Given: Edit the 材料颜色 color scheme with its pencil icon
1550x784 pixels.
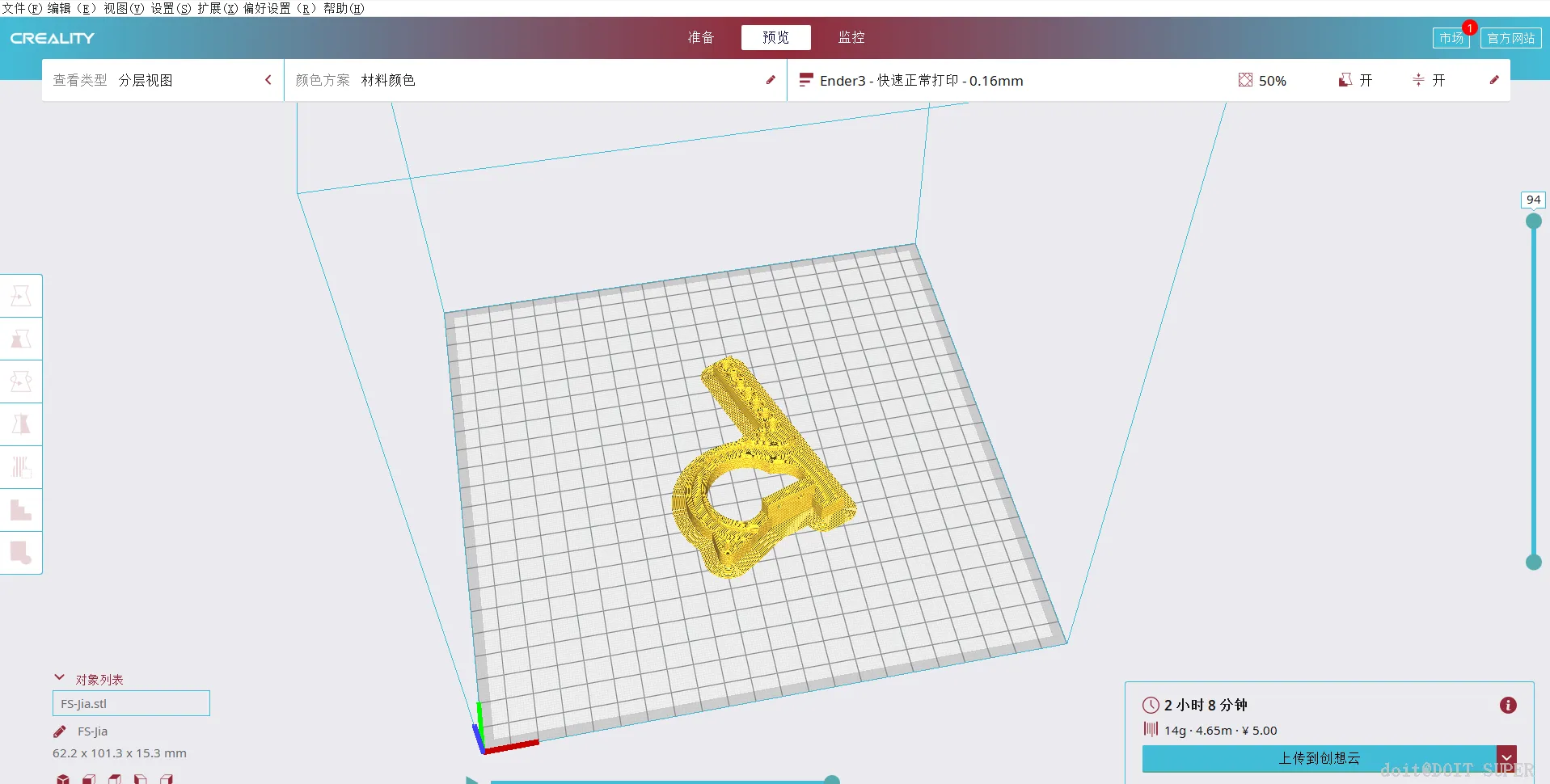Looking at the screenshot, I should coord(771,80).
